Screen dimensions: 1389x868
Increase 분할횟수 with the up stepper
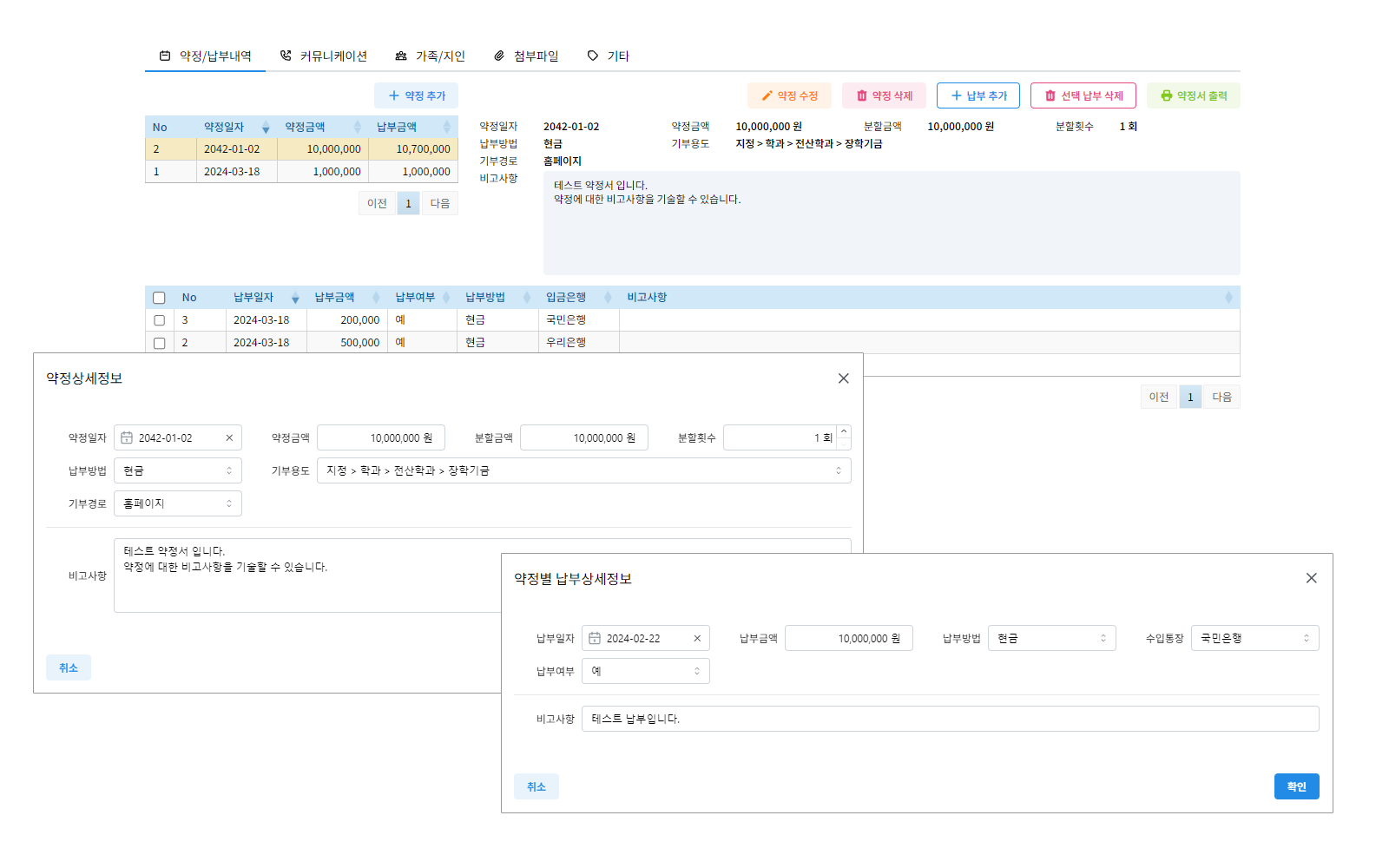click(x=844, y=432)
